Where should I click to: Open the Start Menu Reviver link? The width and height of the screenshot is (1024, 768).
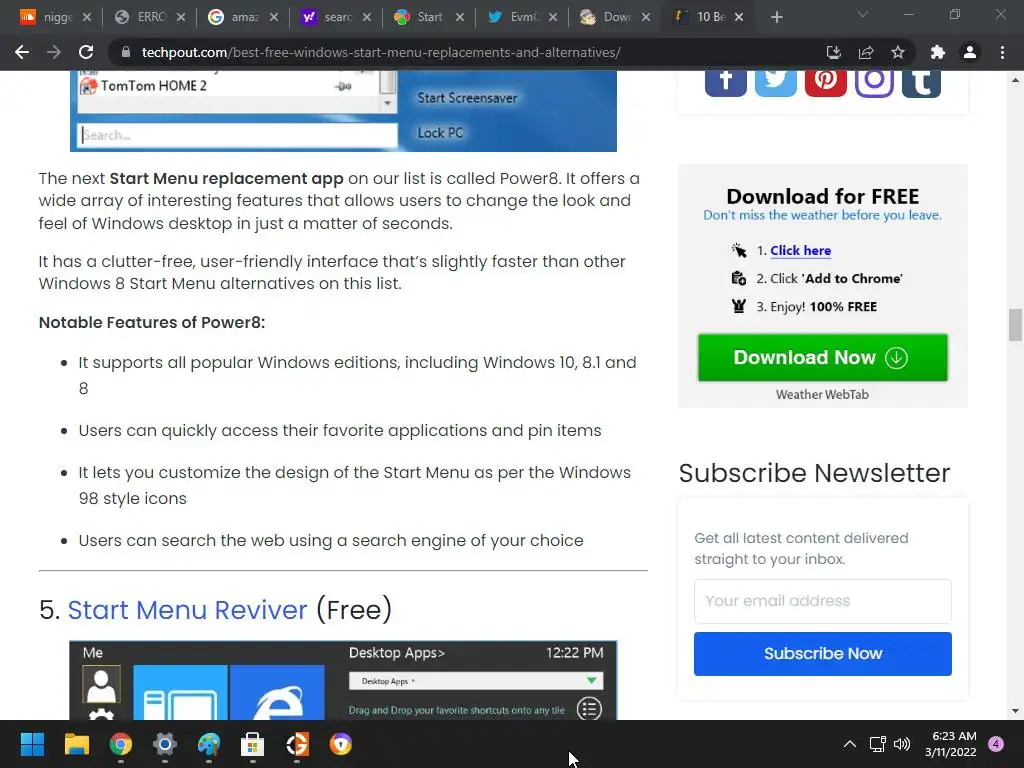click(x=187, y=610)
